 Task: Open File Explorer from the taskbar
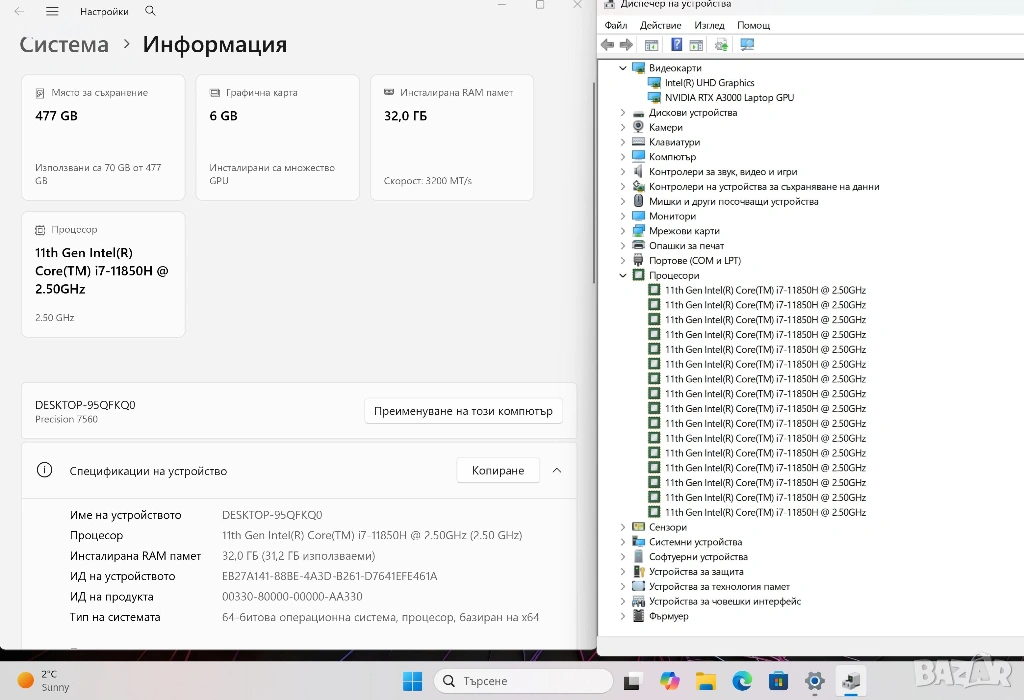click(x=705, y=681)
